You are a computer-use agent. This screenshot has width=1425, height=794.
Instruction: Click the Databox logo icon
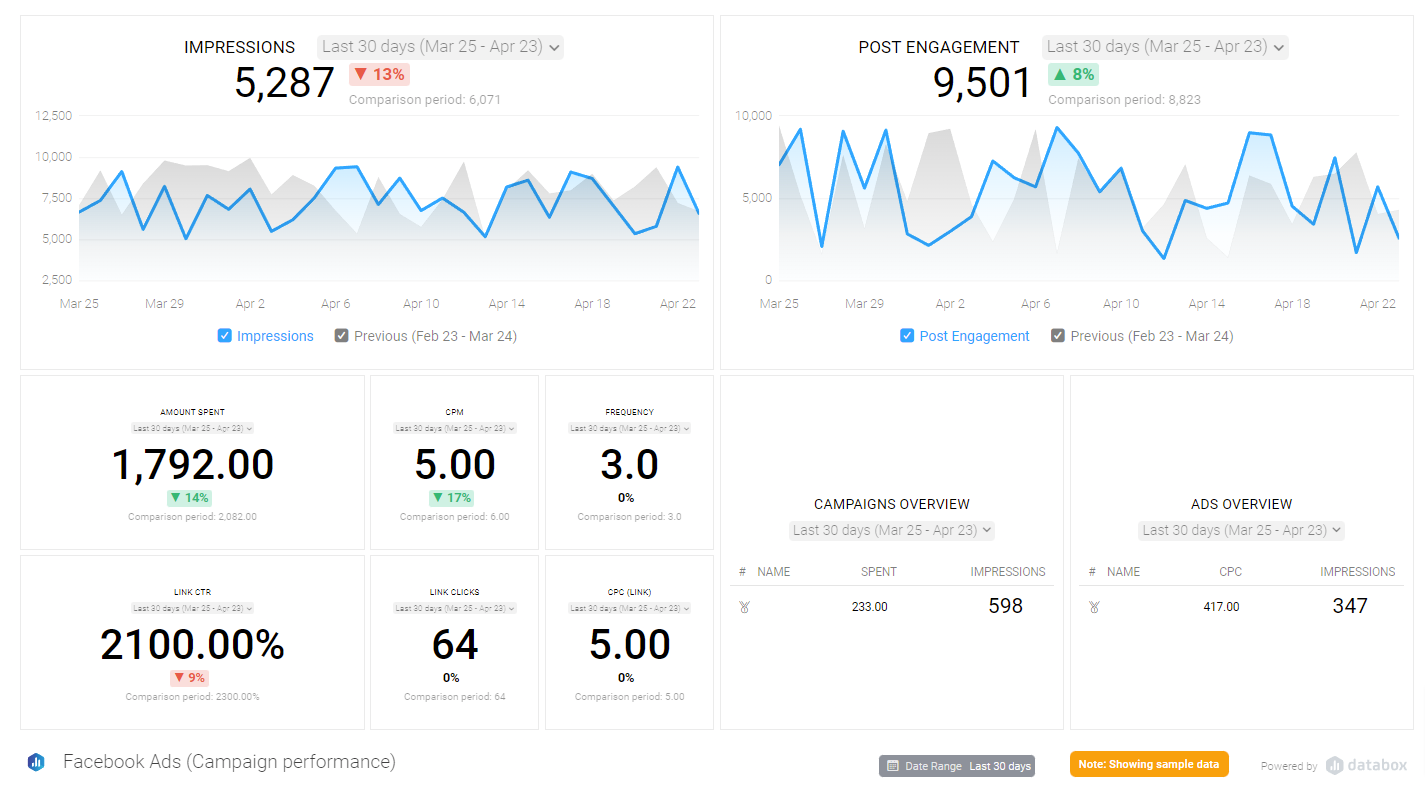[1335, 765]
